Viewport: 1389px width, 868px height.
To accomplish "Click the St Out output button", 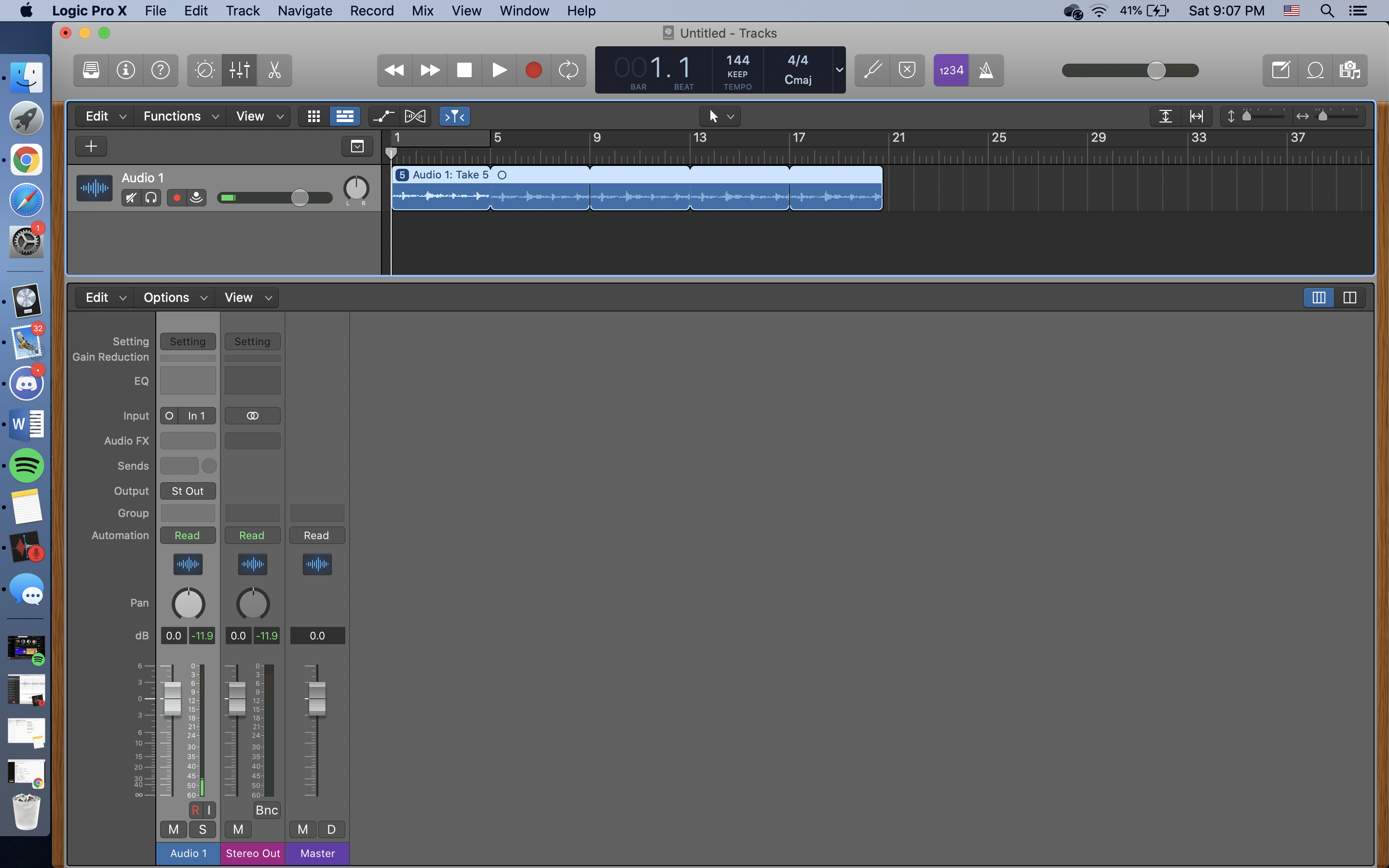I will pos(188,491).
